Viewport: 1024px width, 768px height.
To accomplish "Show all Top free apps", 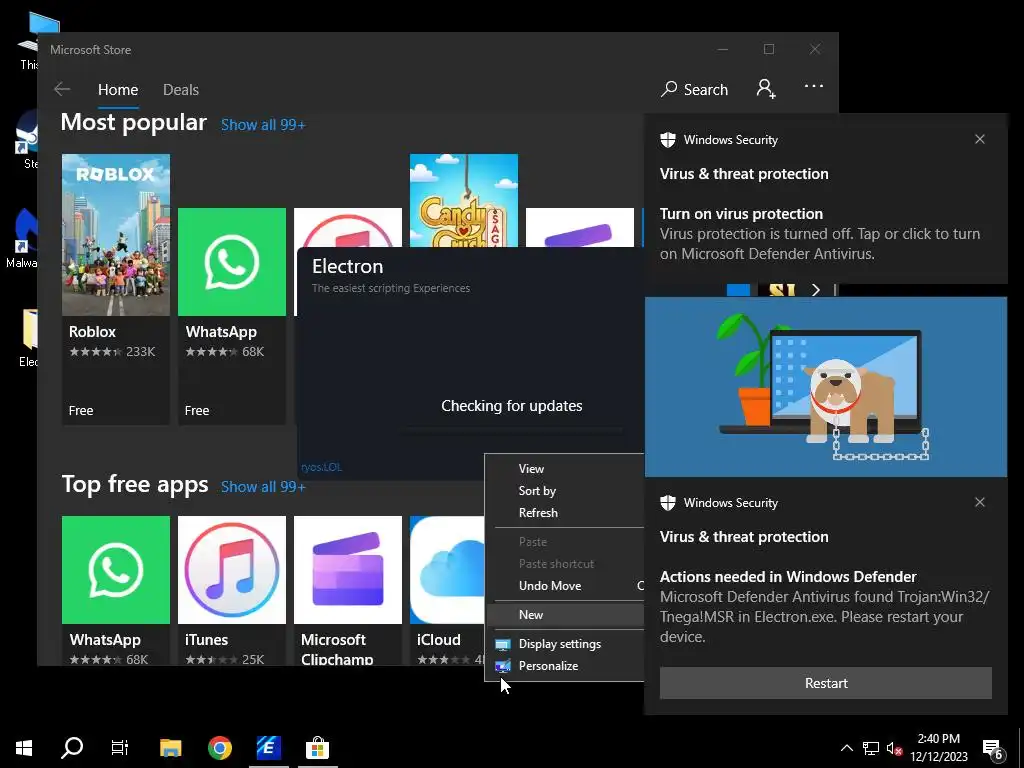I will coord(263,487).
